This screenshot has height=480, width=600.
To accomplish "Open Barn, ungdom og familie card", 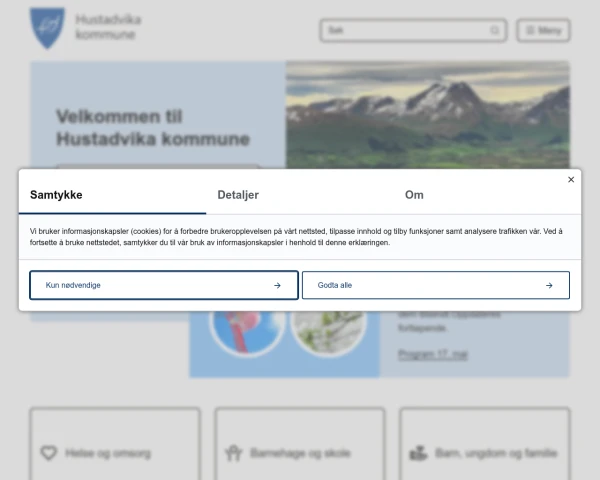I will point(485,444).
